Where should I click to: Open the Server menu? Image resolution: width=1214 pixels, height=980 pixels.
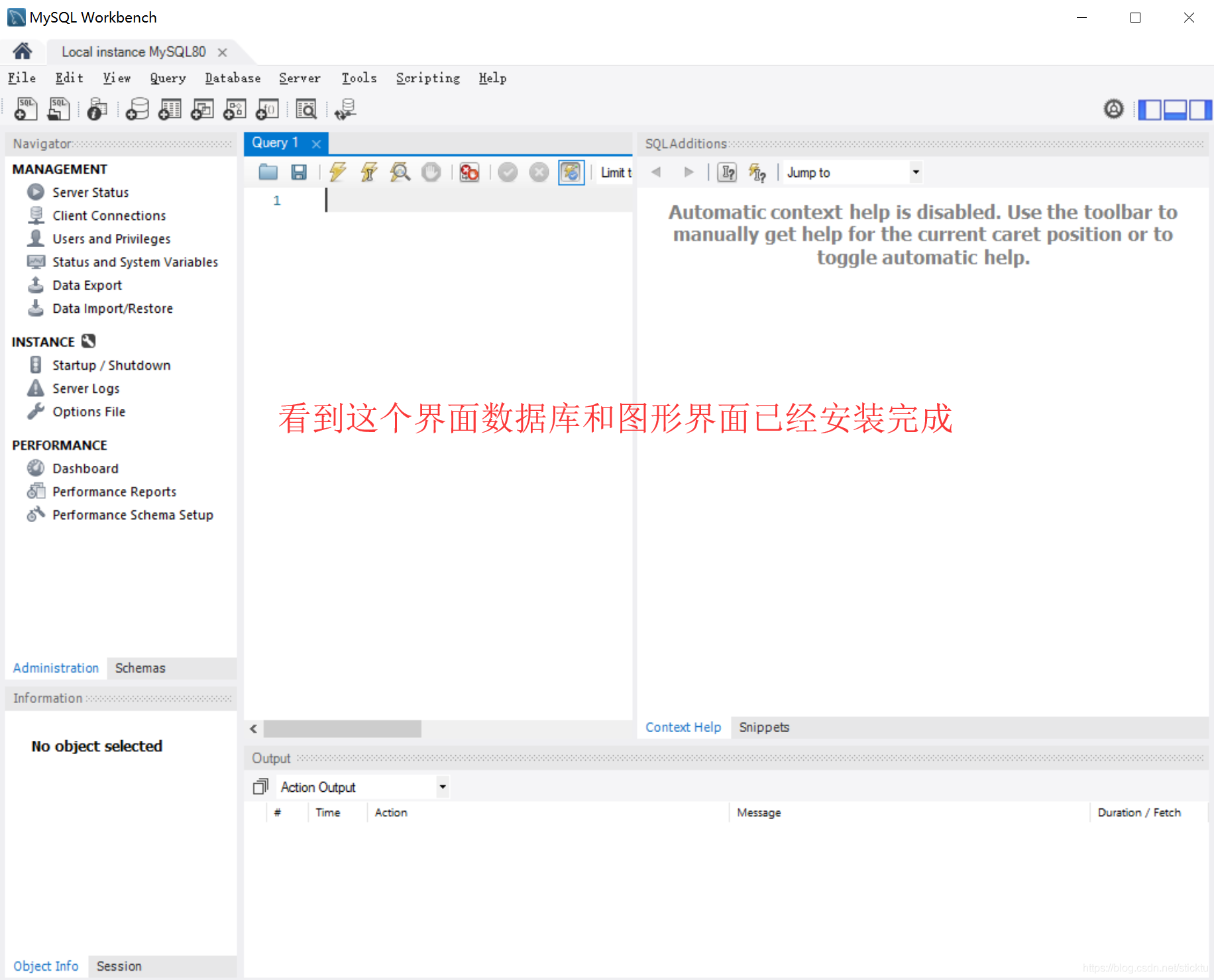[300, 78]
